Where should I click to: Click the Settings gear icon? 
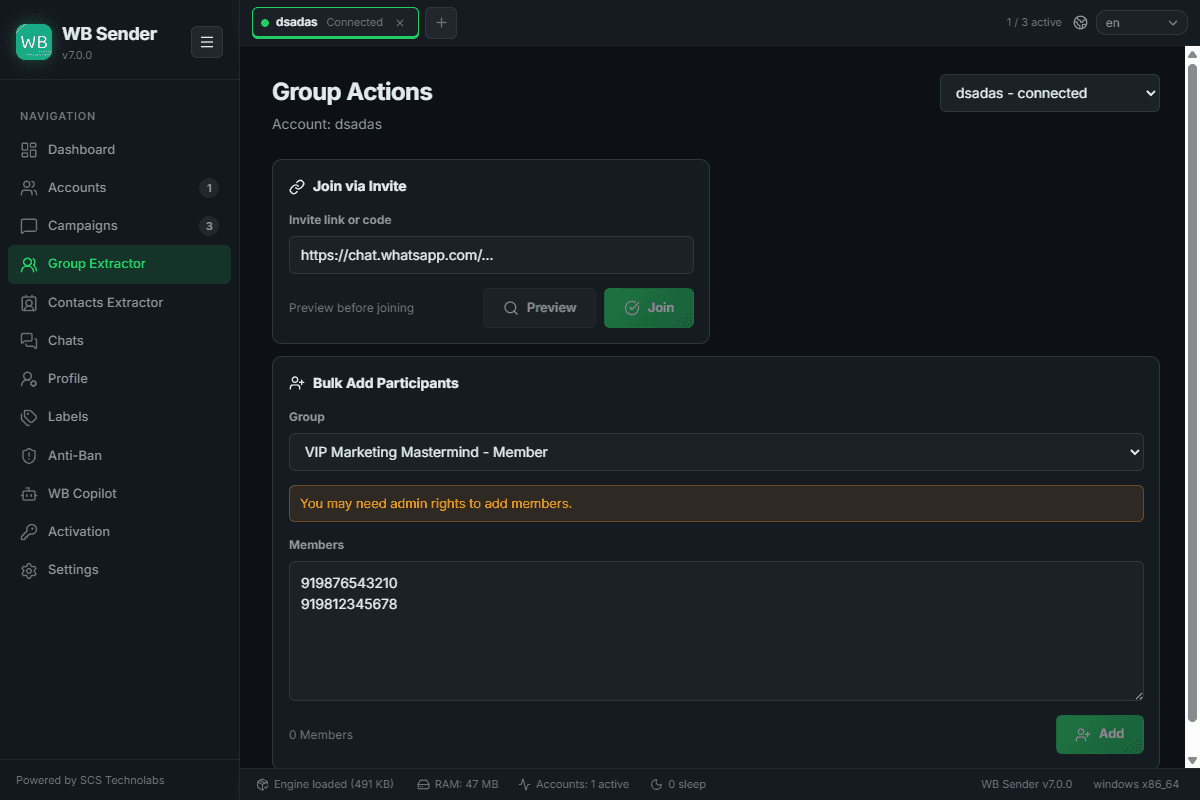[29, 570]
